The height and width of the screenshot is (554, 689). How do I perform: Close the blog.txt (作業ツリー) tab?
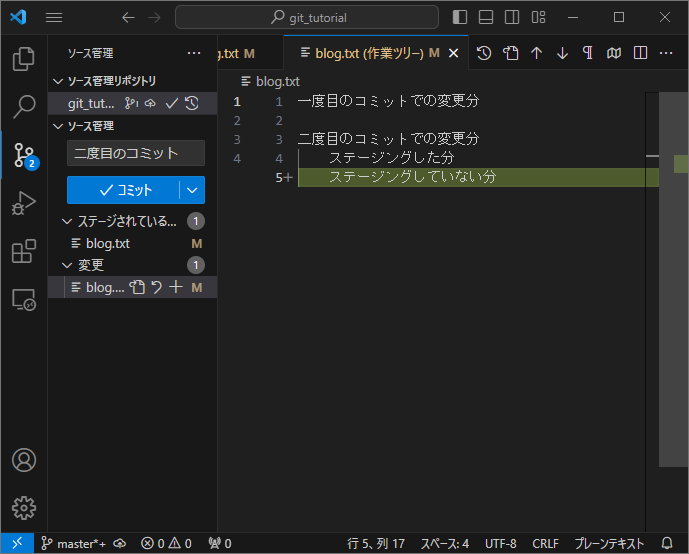pyautogui.click(x=453, y=53)
